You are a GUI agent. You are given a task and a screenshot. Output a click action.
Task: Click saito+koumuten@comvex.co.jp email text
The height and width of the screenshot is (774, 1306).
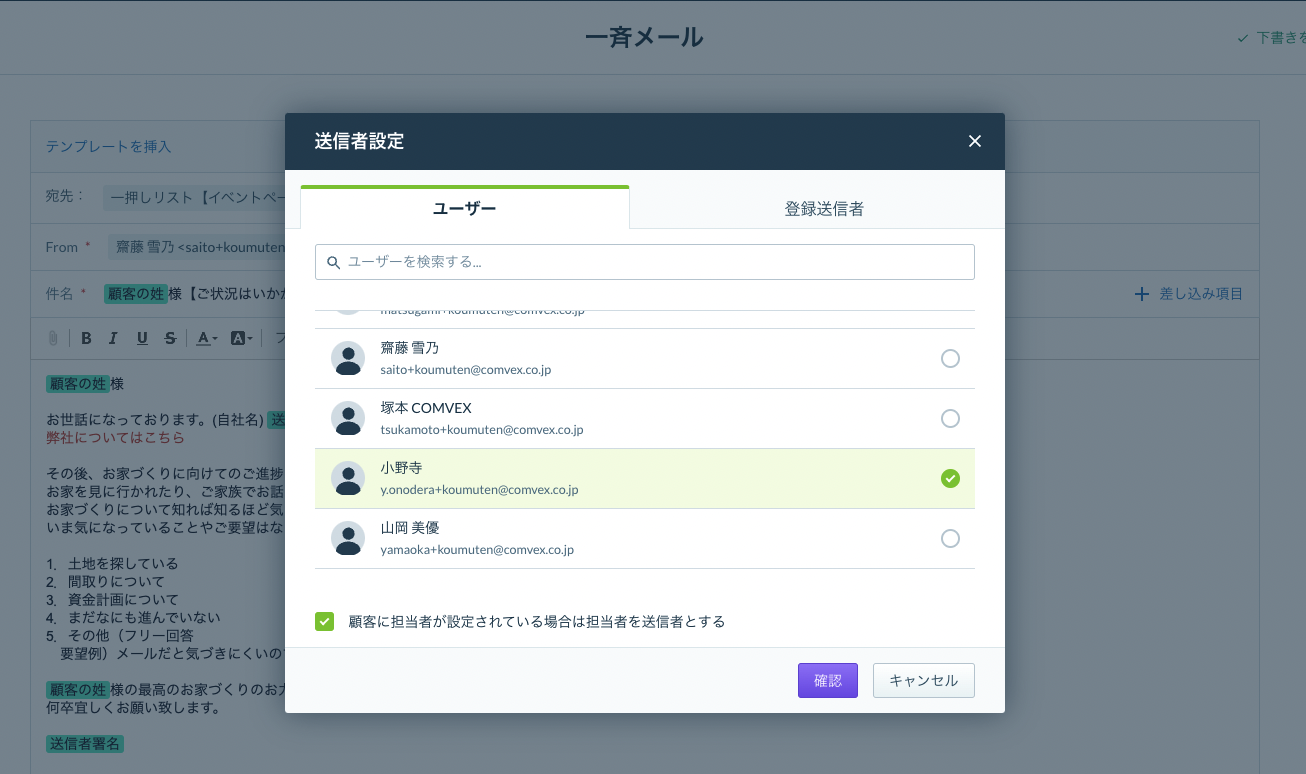point(466,370)
